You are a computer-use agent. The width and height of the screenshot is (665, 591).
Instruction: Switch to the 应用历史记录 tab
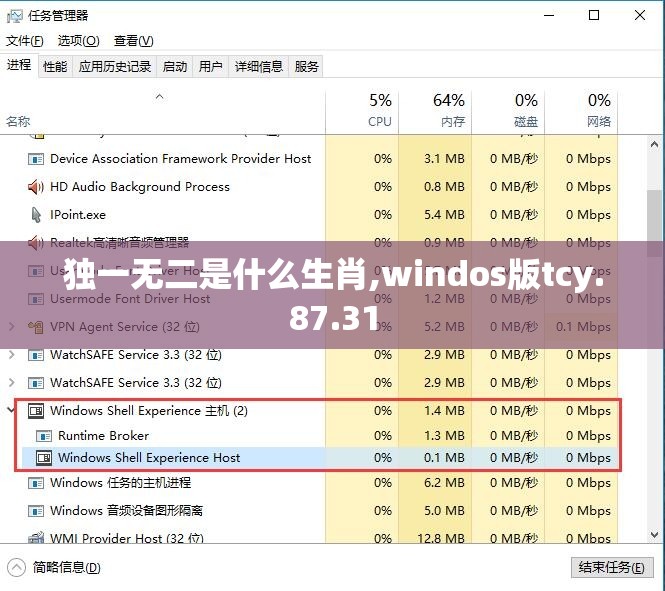pyautogui.click(x=115, y=67)
